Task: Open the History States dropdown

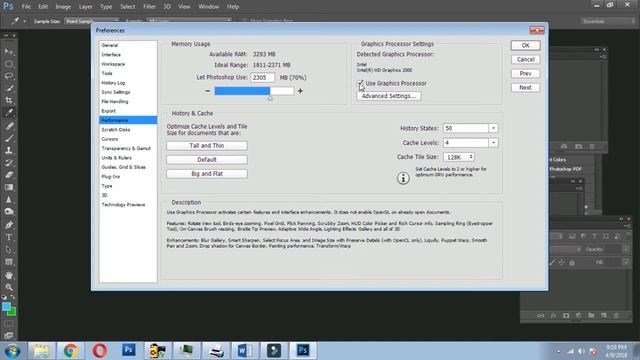Action: [x=493, y=128]
